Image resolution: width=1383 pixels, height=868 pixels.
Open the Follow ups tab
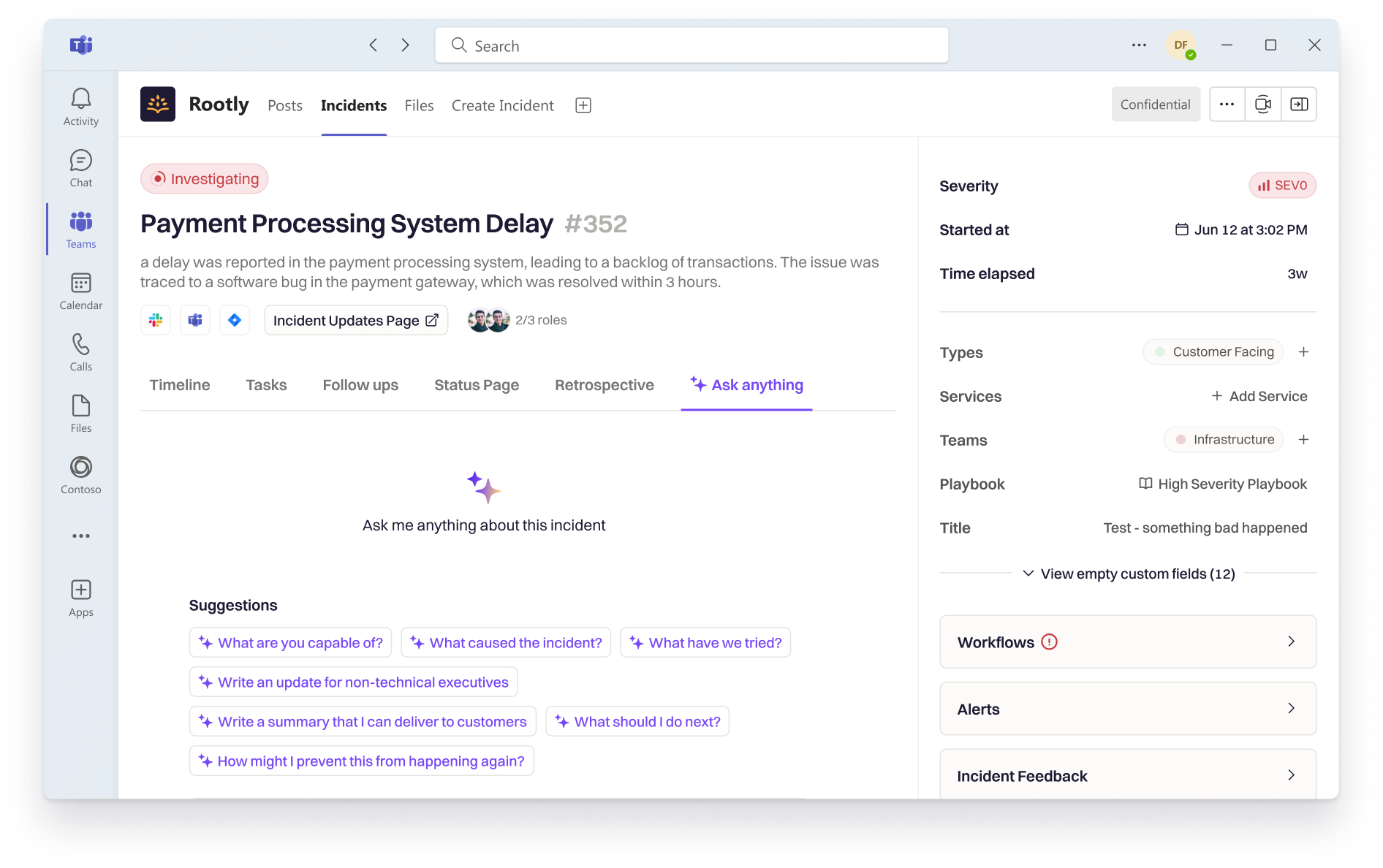point(360,385)
